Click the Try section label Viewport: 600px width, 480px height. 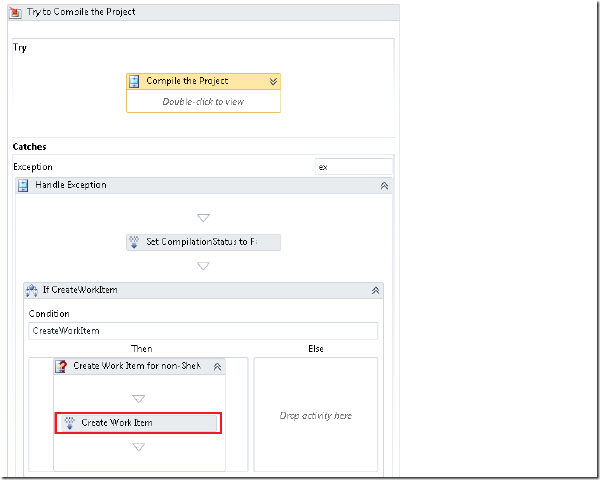[20, 47]
